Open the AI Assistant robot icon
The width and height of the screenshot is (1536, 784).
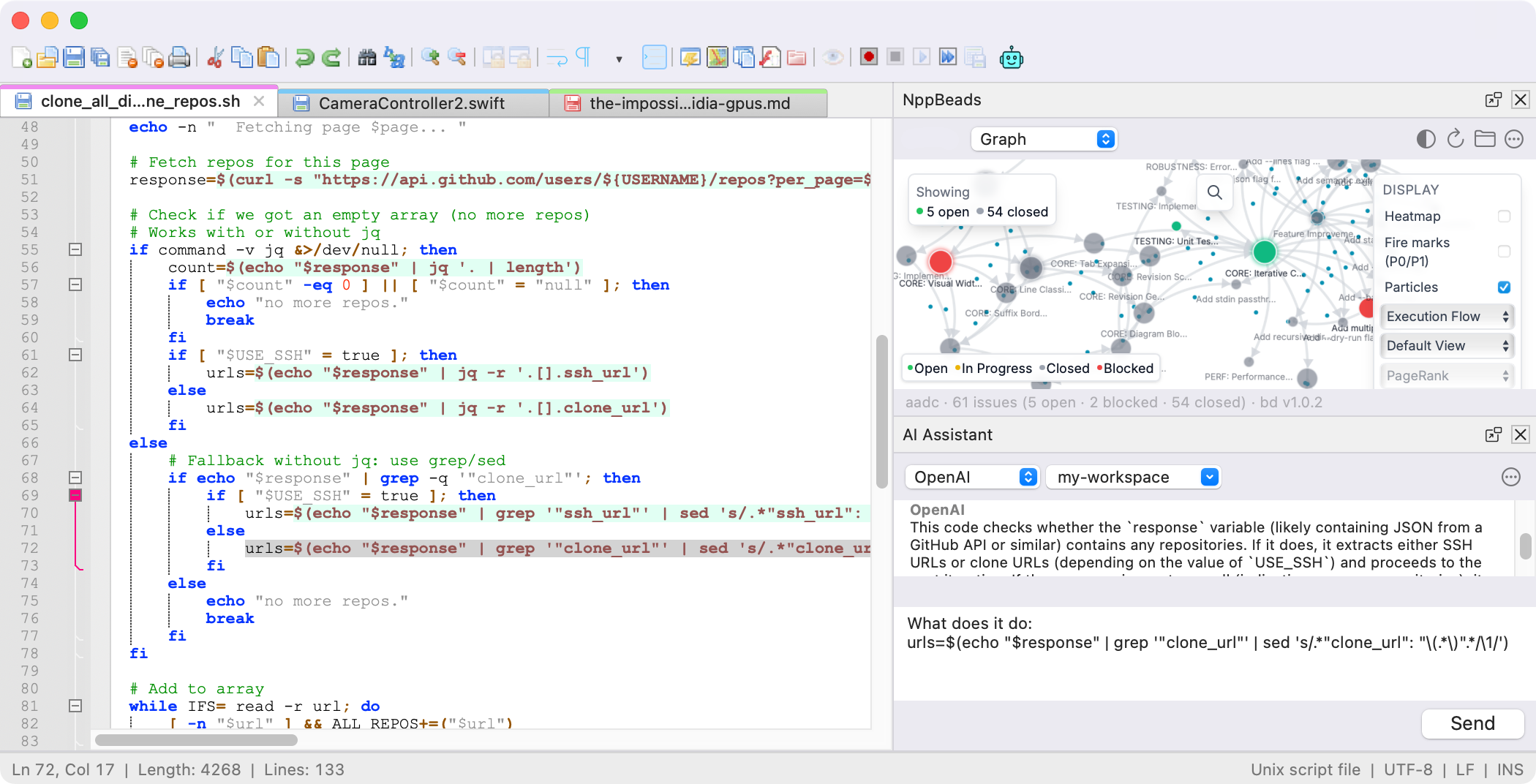click(1012, 57)
